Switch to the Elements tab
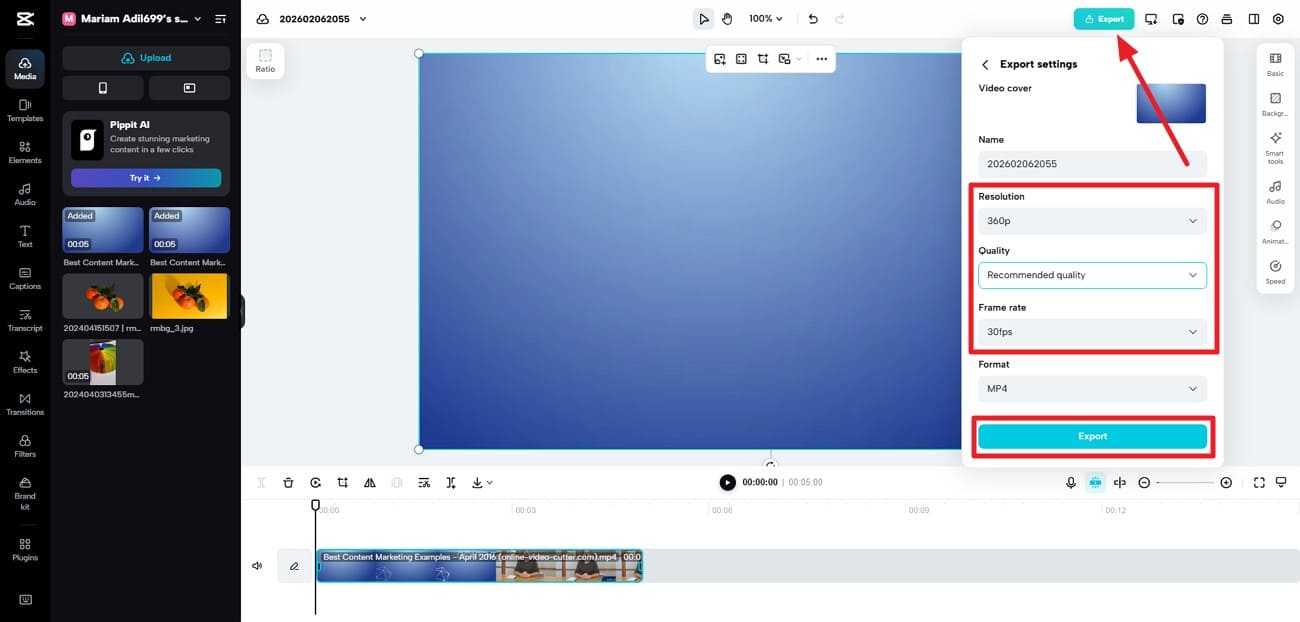Screen dimensions: 1300x622 [x=25, y=152]
